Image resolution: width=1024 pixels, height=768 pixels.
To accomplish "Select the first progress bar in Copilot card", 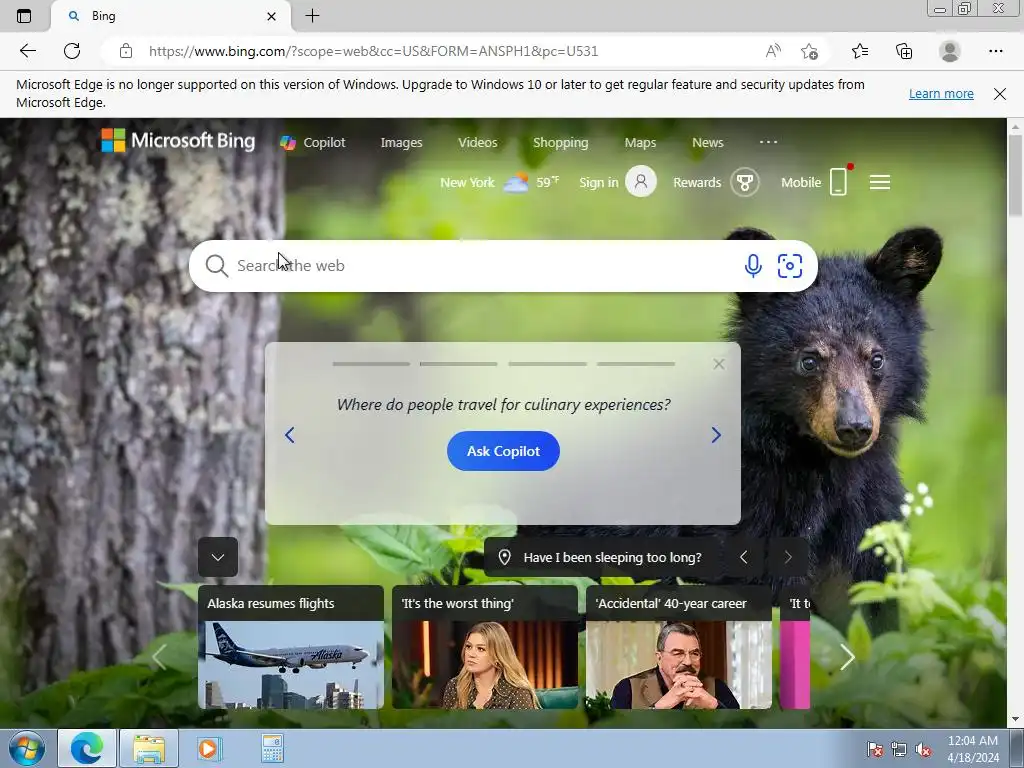I will point(371,364).
